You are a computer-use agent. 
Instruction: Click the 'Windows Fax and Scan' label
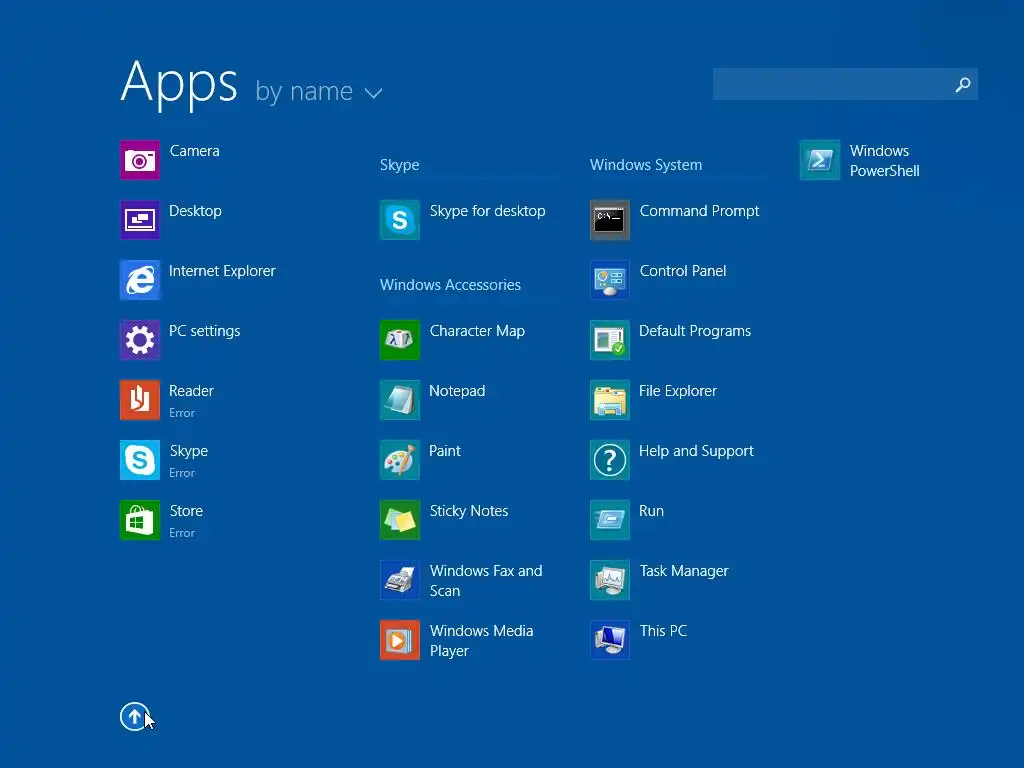click(x=486, y=581)
